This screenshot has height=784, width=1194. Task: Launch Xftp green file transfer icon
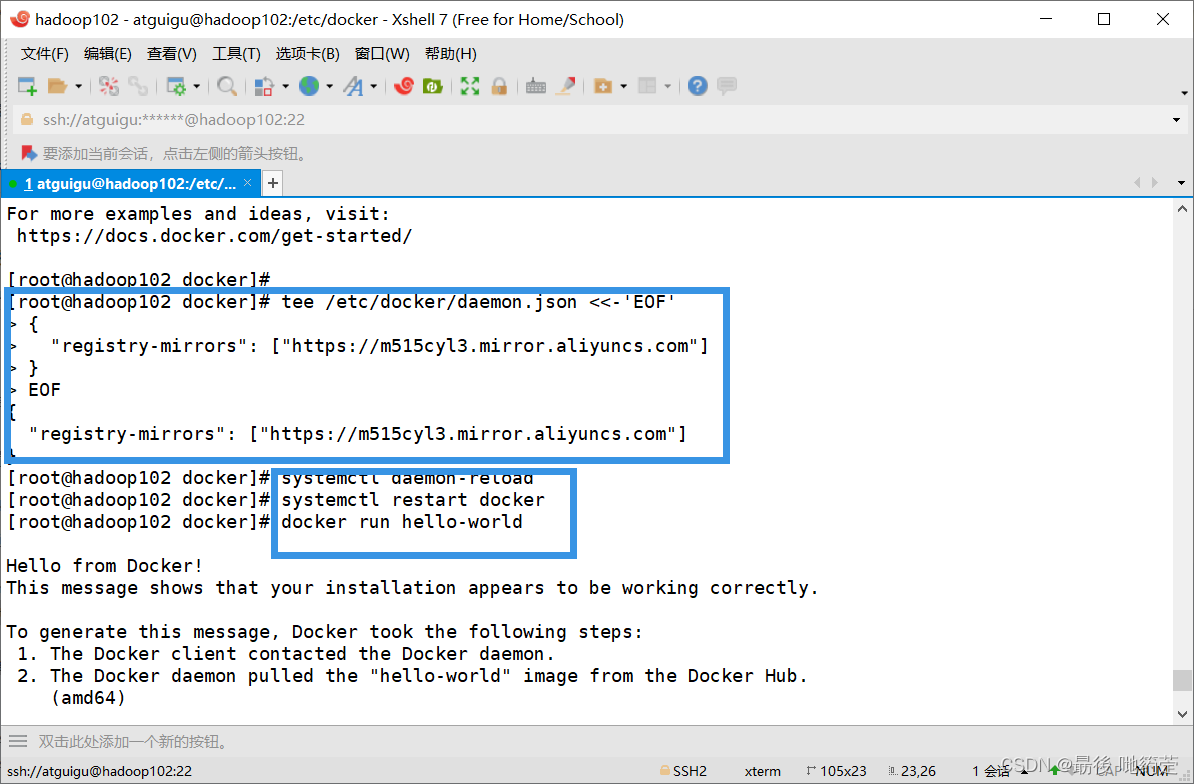tap(433, 86)
